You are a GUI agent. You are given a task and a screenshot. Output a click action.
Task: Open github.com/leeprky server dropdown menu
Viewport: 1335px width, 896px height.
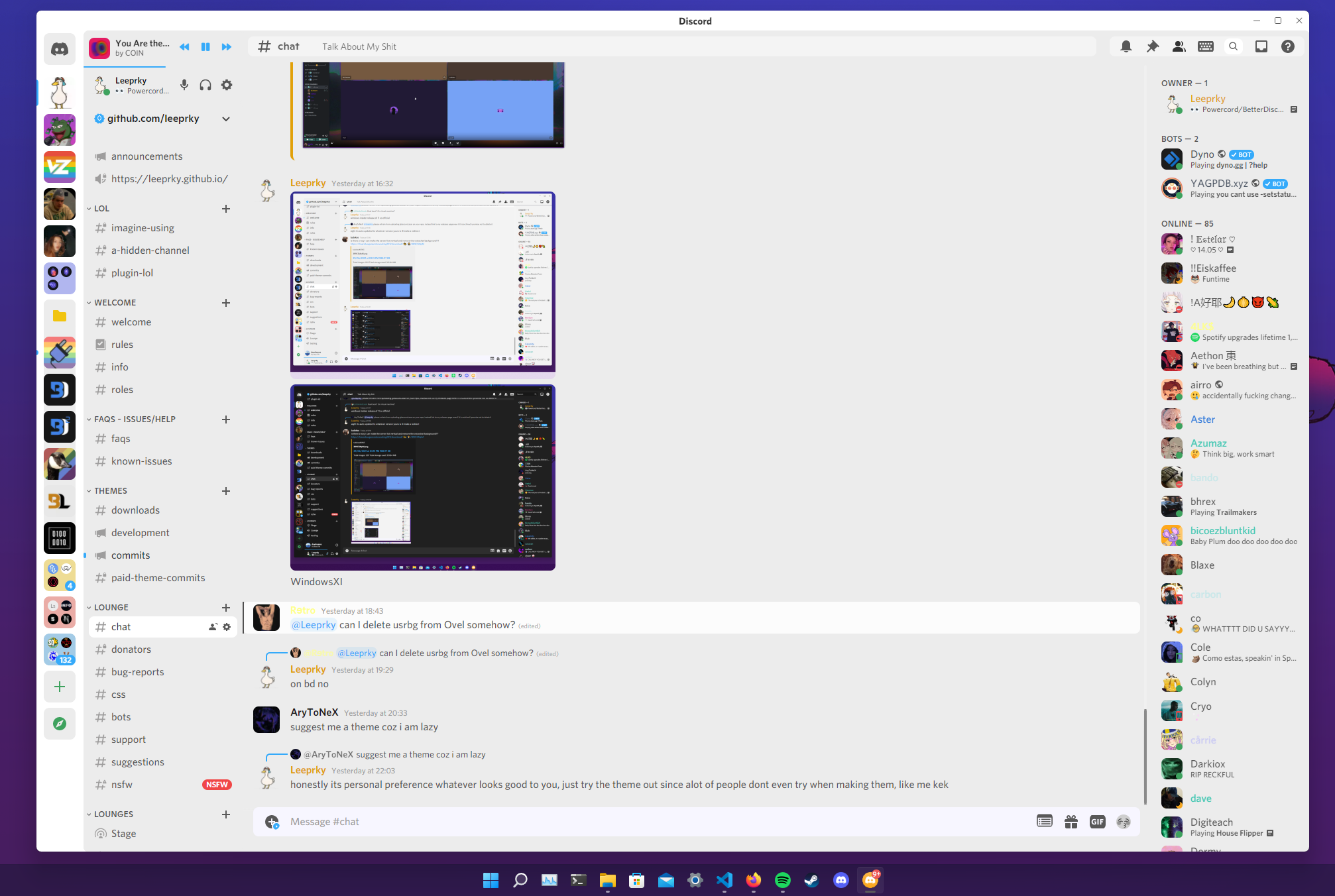(x=226, y=119)
